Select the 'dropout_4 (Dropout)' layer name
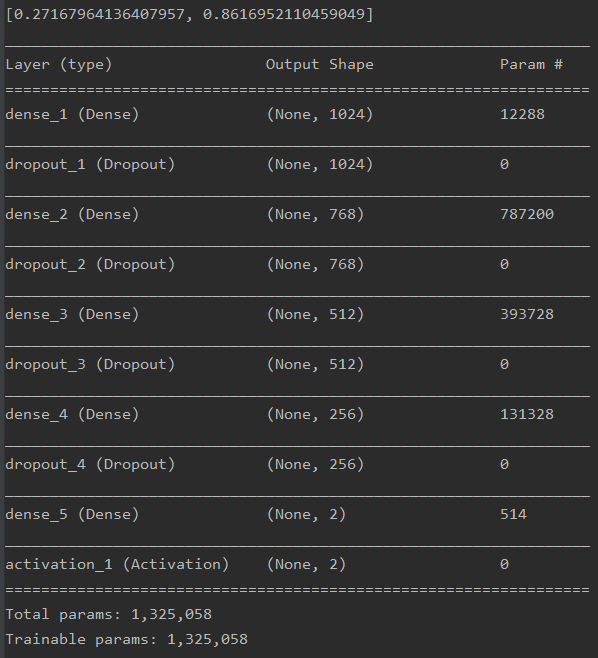The width and height of the screenshot is (598, 658). click(x=90, y=465)
